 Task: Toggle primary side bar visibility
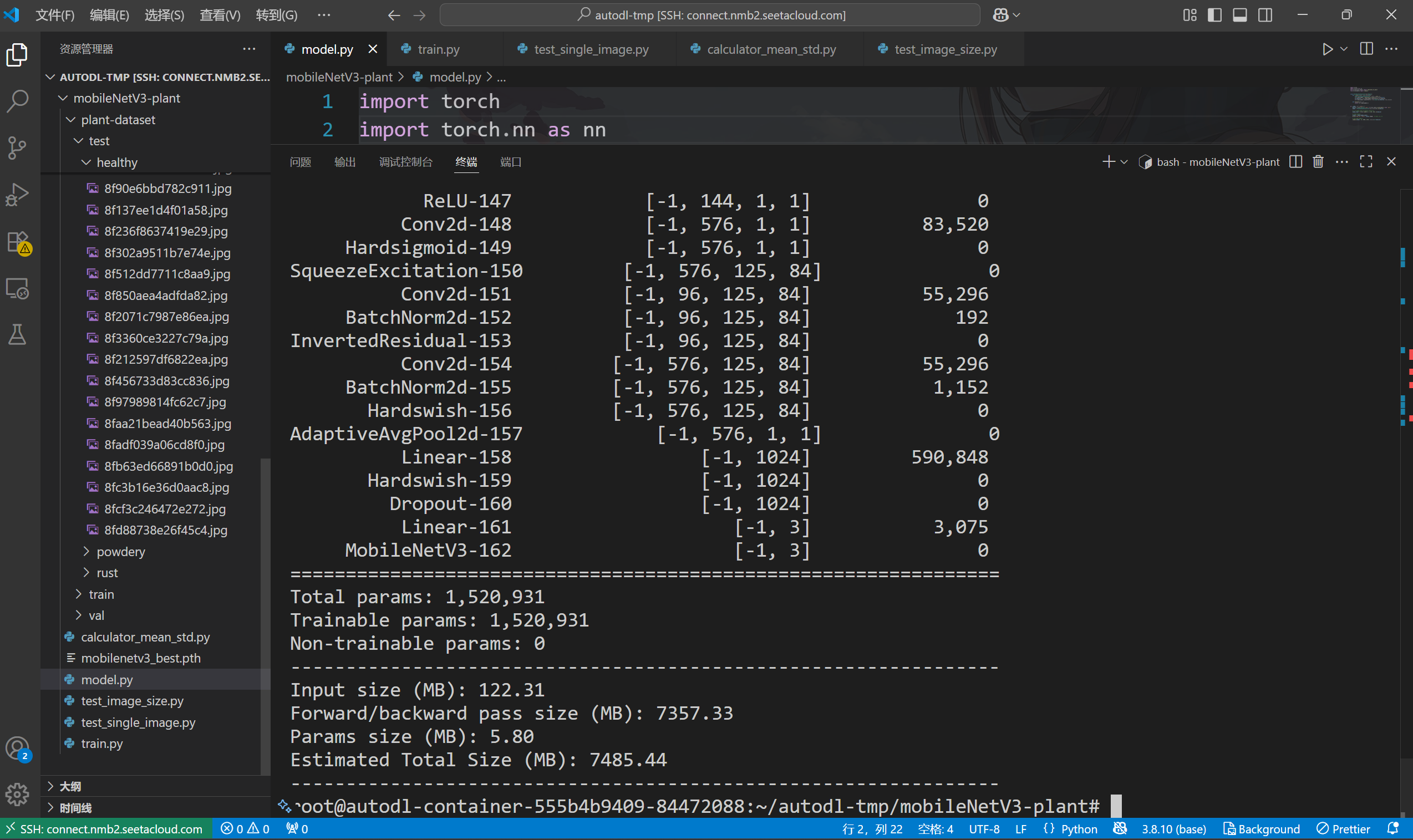[1214, 16]
